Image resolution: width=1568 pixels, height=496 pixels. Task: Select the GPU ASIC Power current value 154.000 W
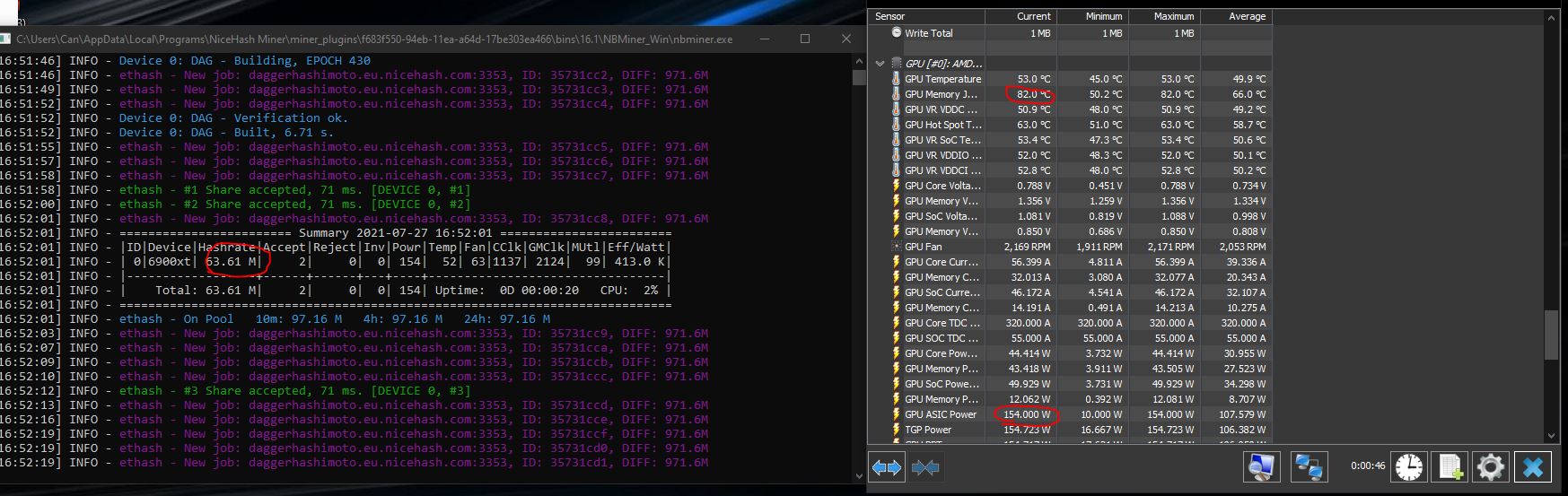(1026, 414)
